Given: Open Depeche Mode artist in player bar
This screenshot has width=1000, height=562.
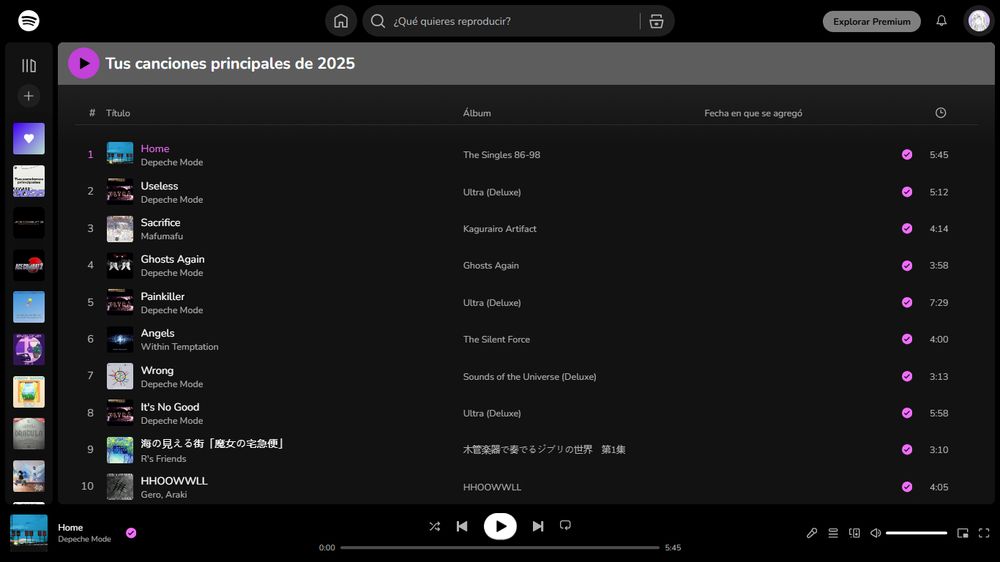Looking at the screenshot, I should tap(84, 539).
